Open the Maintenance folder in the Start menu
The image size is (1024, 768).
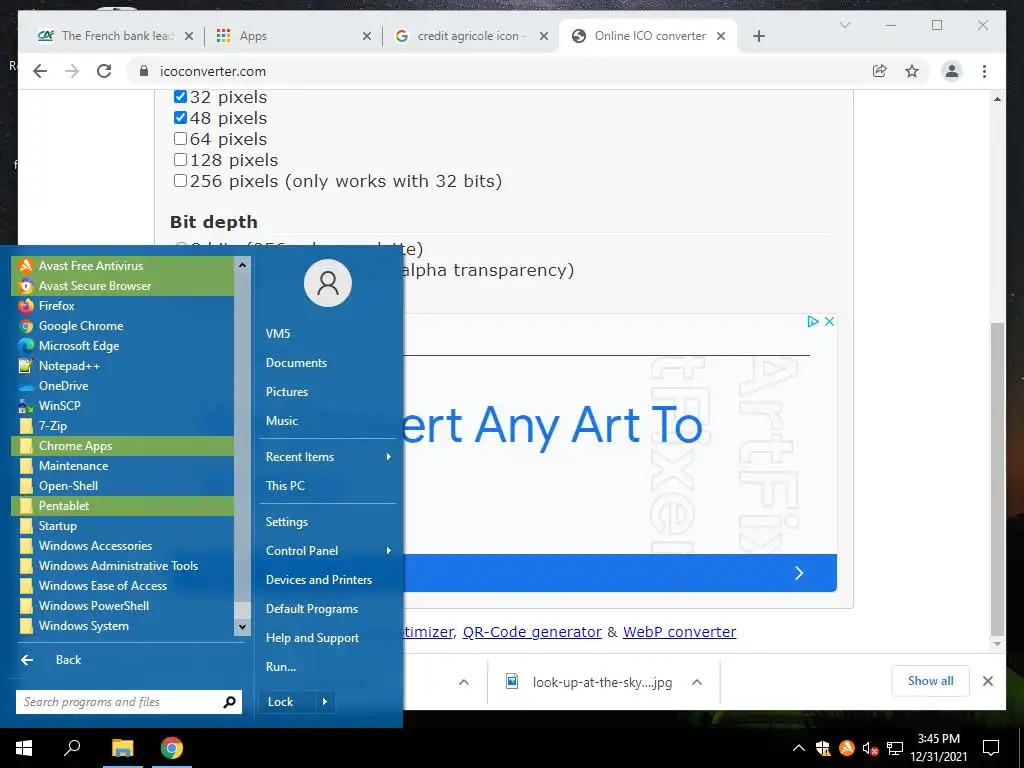pyautogui.click(x=122, y=466)
